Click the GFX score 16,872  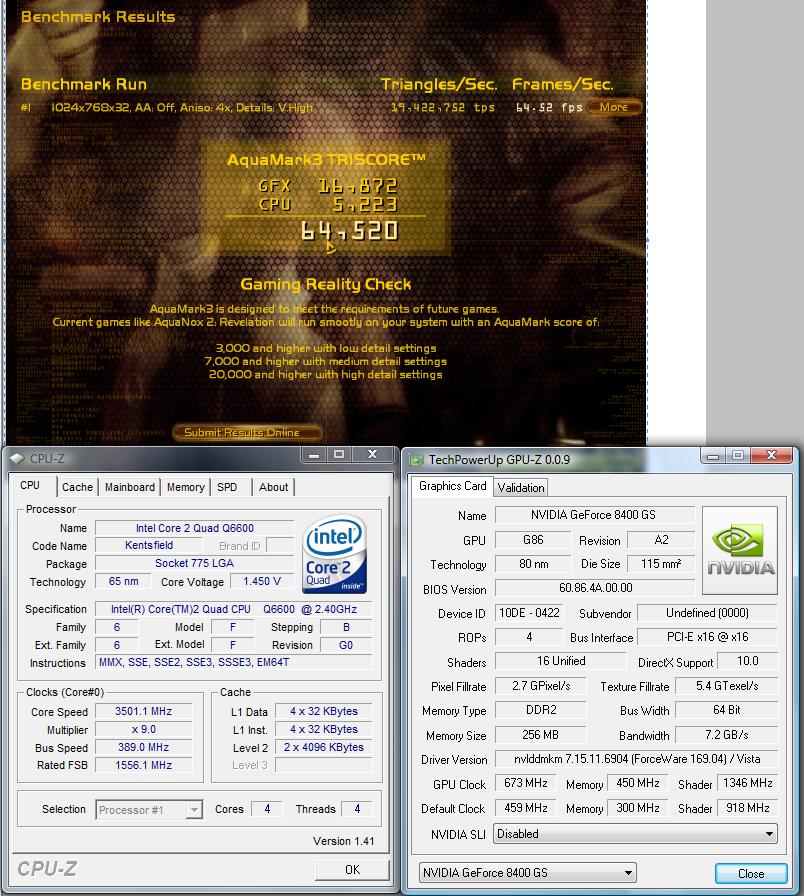tap(357, 186)
